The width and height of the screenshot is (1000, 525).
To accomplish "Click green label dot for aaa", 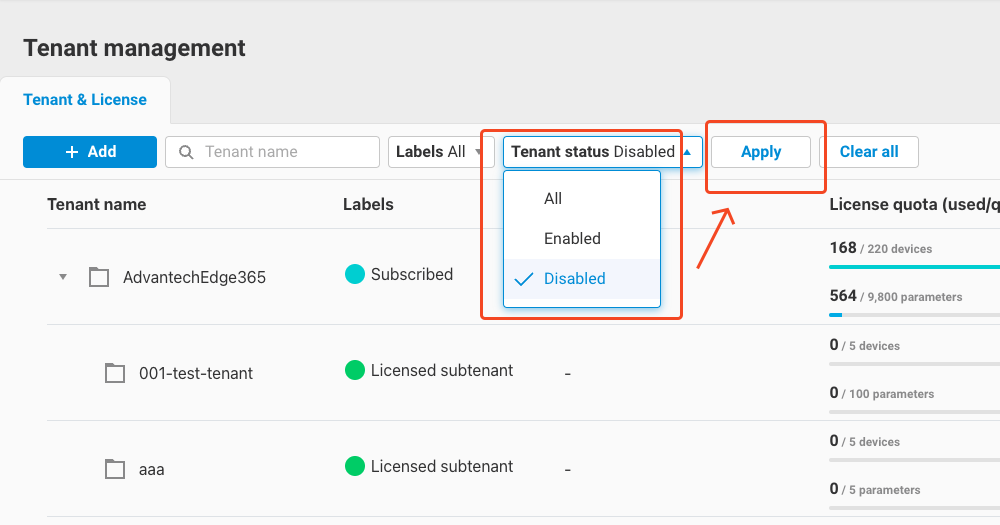I will tap(355, 466).
